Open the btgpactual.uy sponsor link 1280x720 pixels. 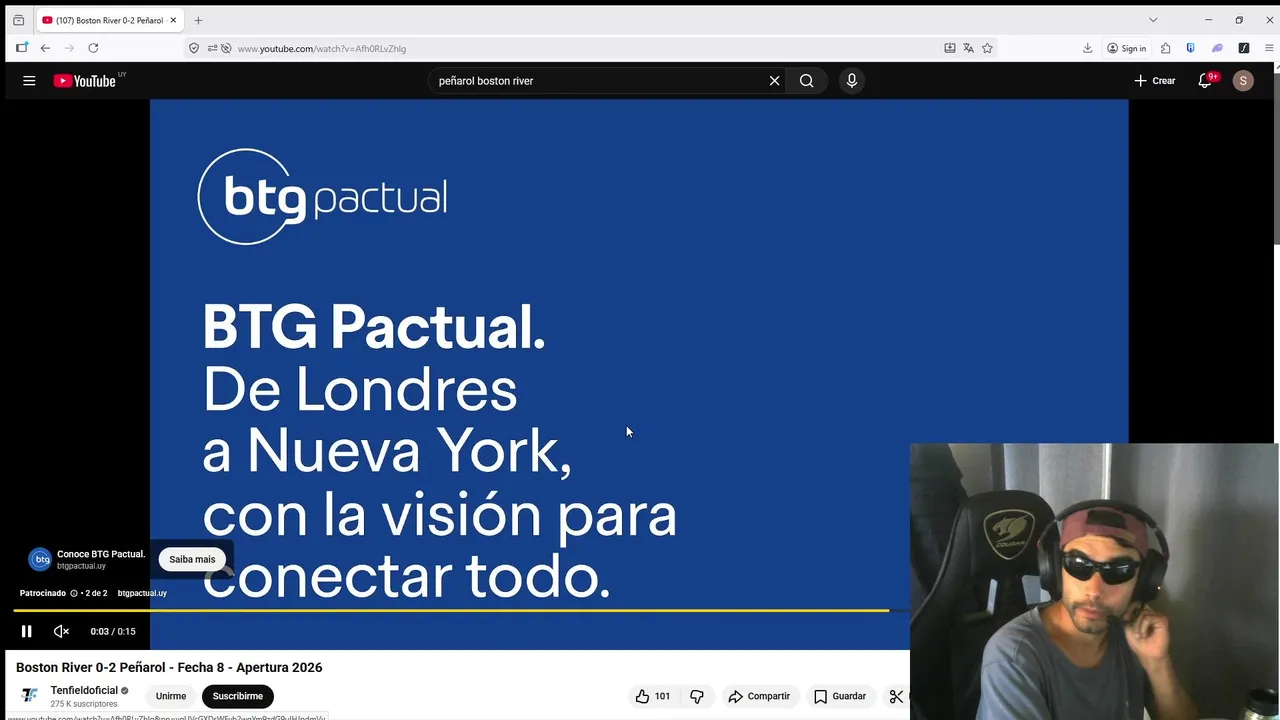click(142, 593)
